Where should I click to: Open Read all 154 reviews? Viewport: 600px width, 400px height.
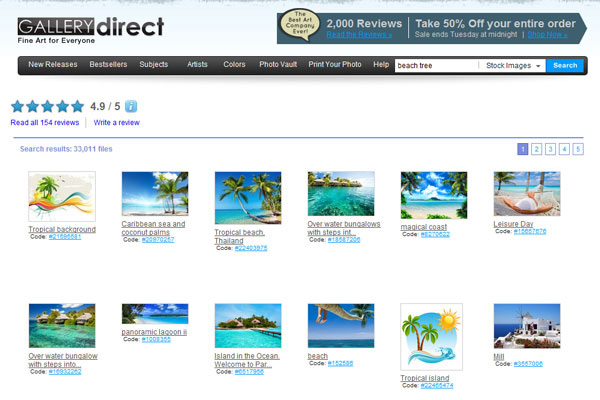click(x=45, y=122)
